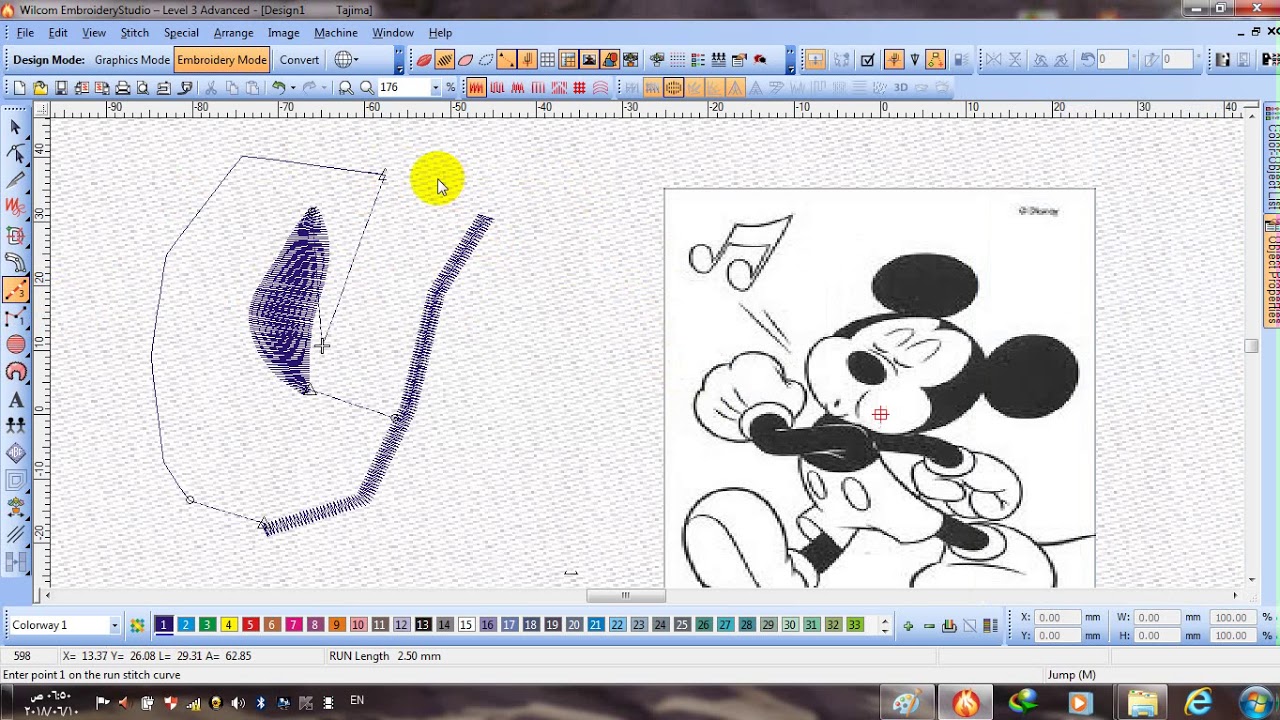Toggle the show picture icon
The width and height of the screenshot is (1280, 720).
589,60
